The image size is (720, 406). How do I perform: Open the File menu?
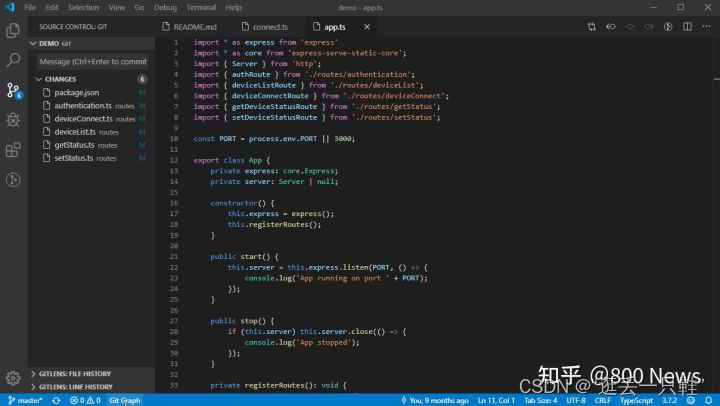30,7
